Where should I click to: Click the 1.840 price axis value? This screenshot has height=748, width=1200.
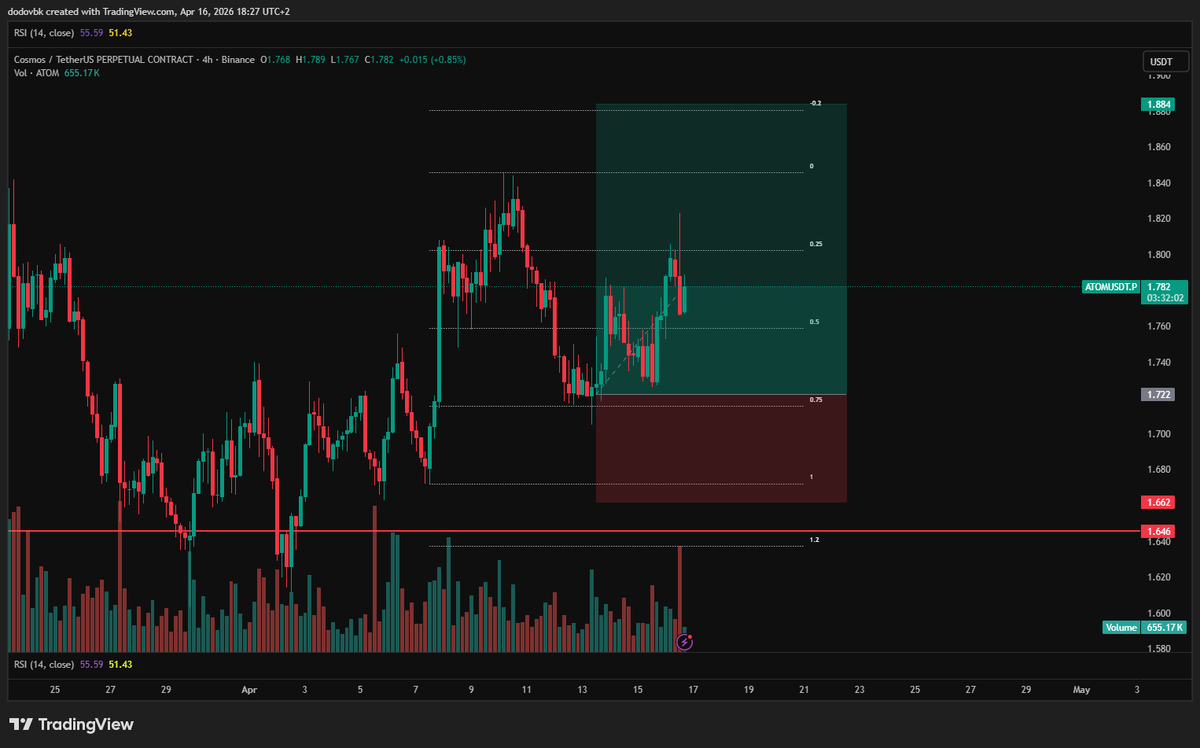(1160, 183)
